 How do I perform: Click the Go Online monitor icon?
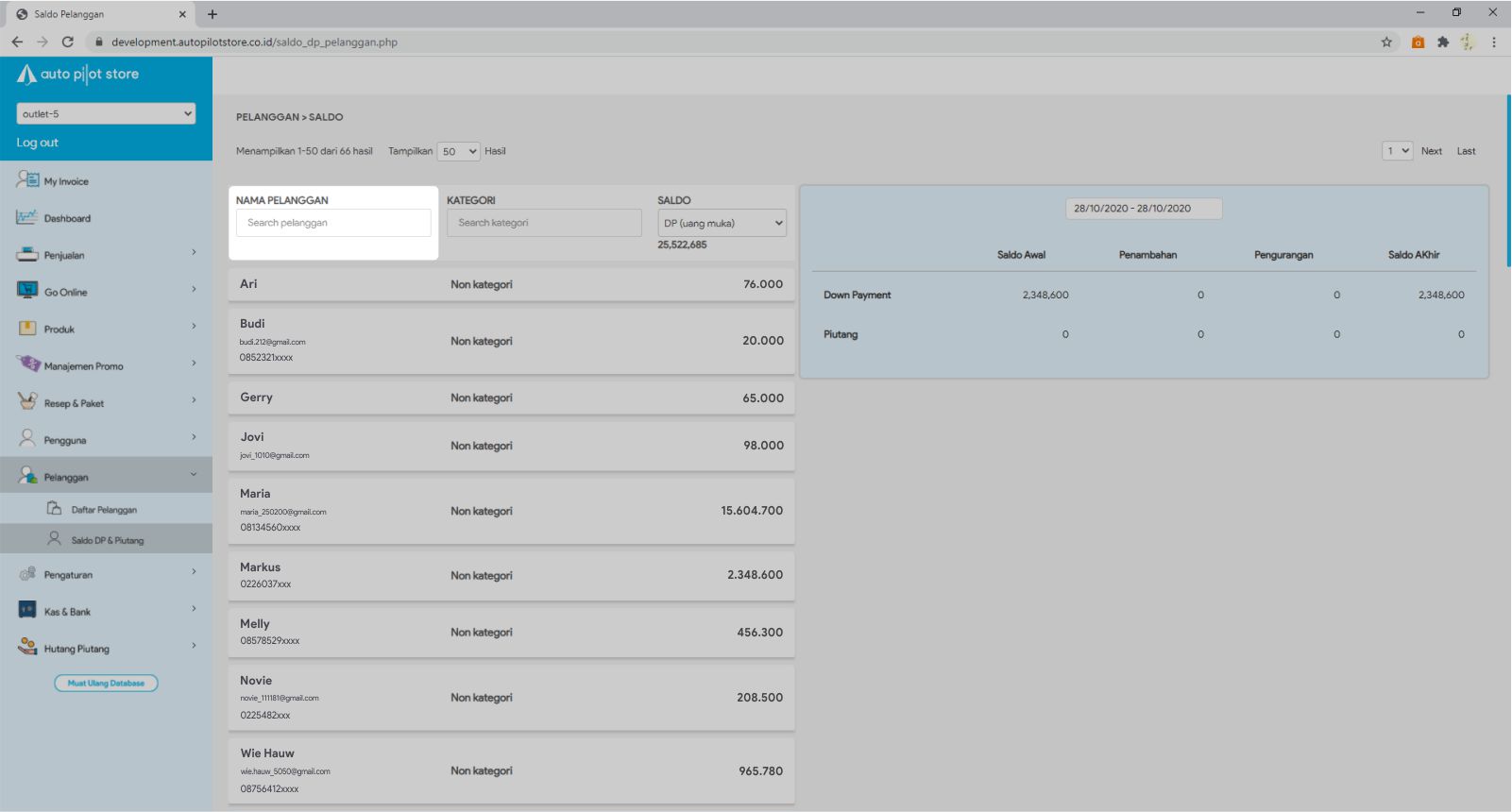pos(27,291)
